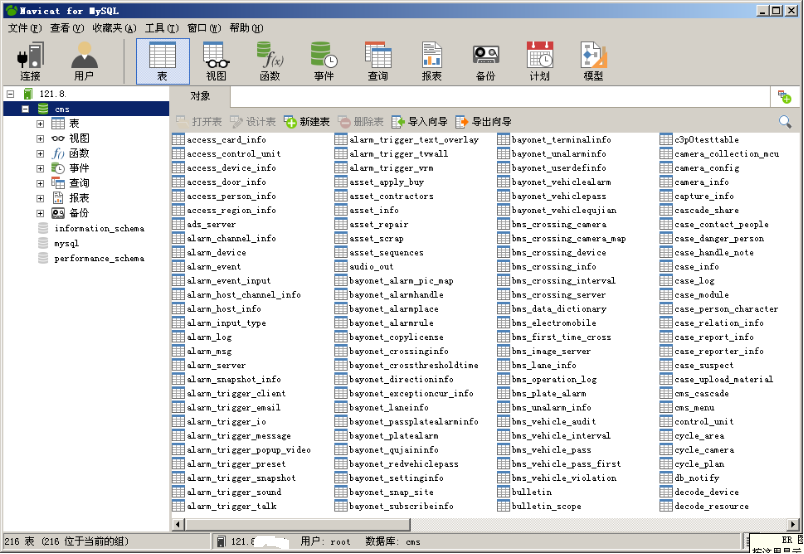Launch the 导入向导 (Import Wizard) button
The width and height of the screenshot is (804, 554).
pos(421,122)
